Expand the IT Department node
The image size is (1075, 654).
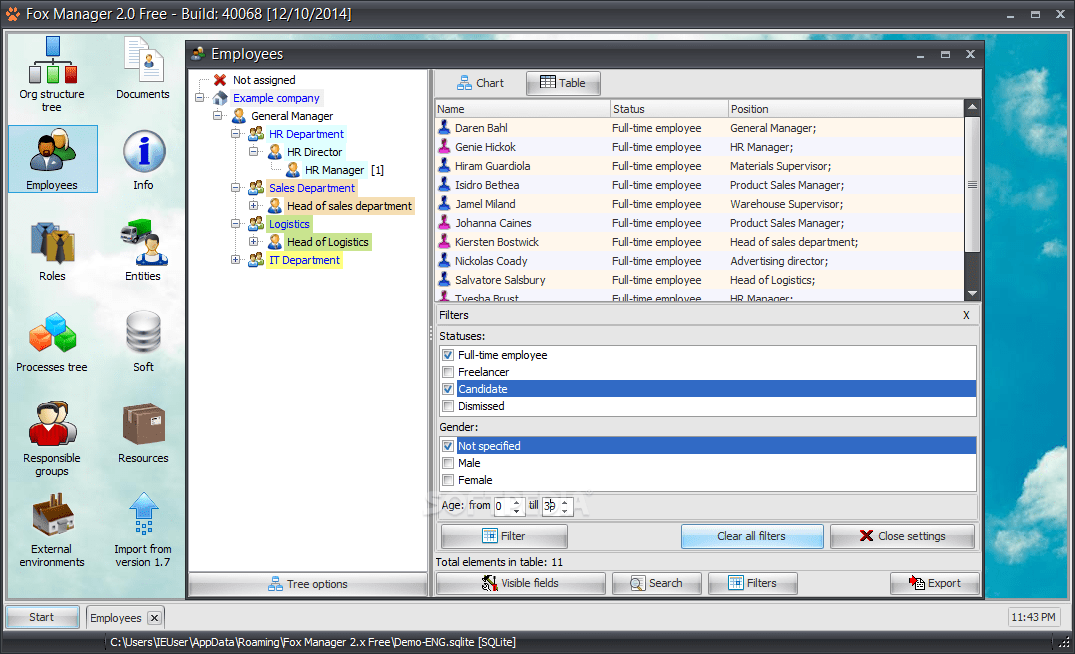(x=236, y=260)
